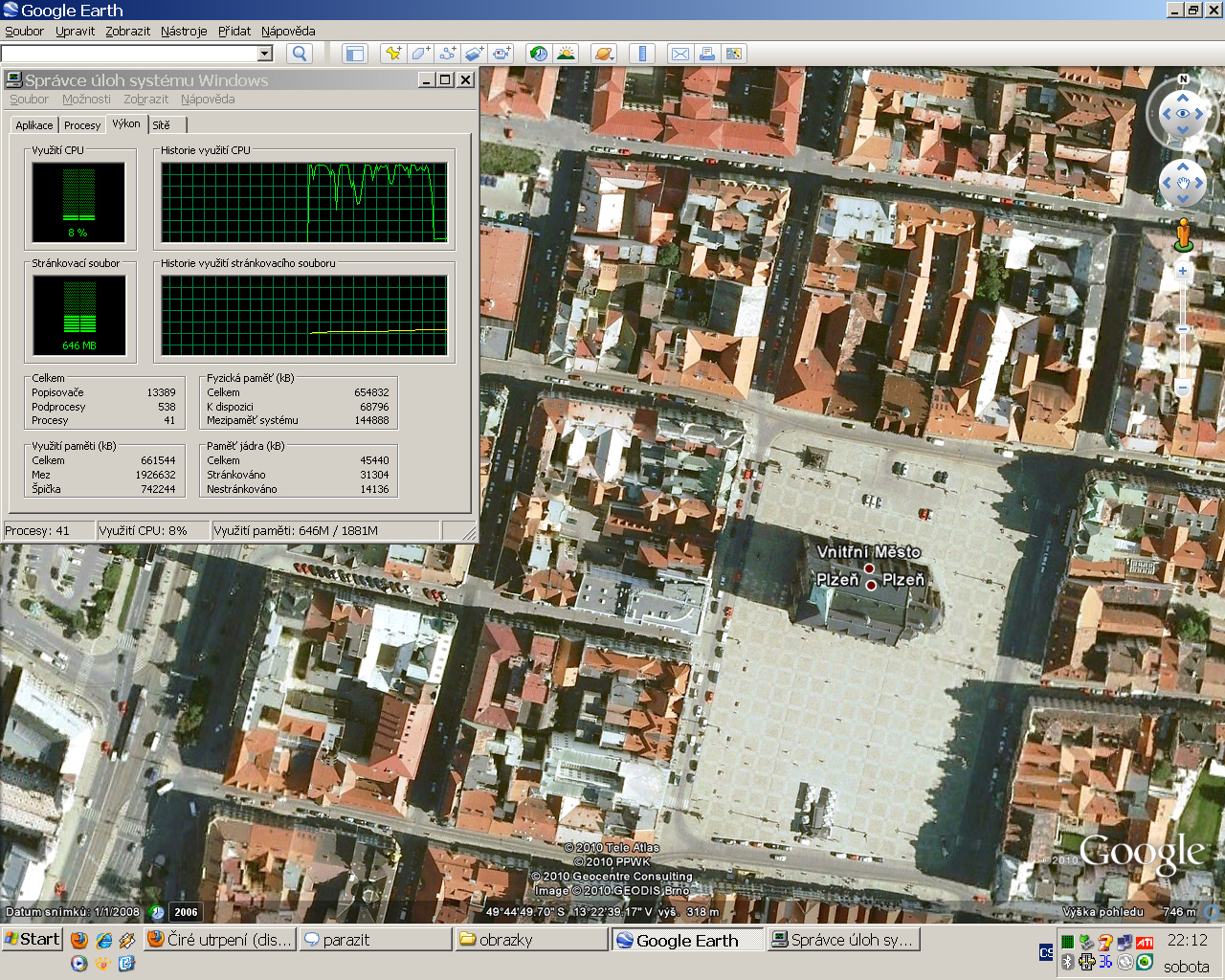Click 'Využití paměti: 646M / 1881M' status text
This screenshot has height=980, width=1225.
tap(296, 530)
